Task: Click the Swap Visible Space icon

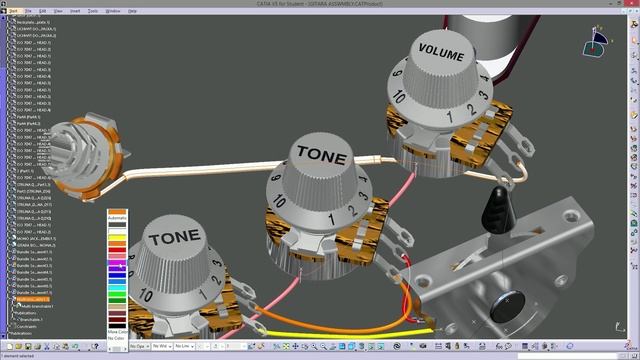Action: 380,347
